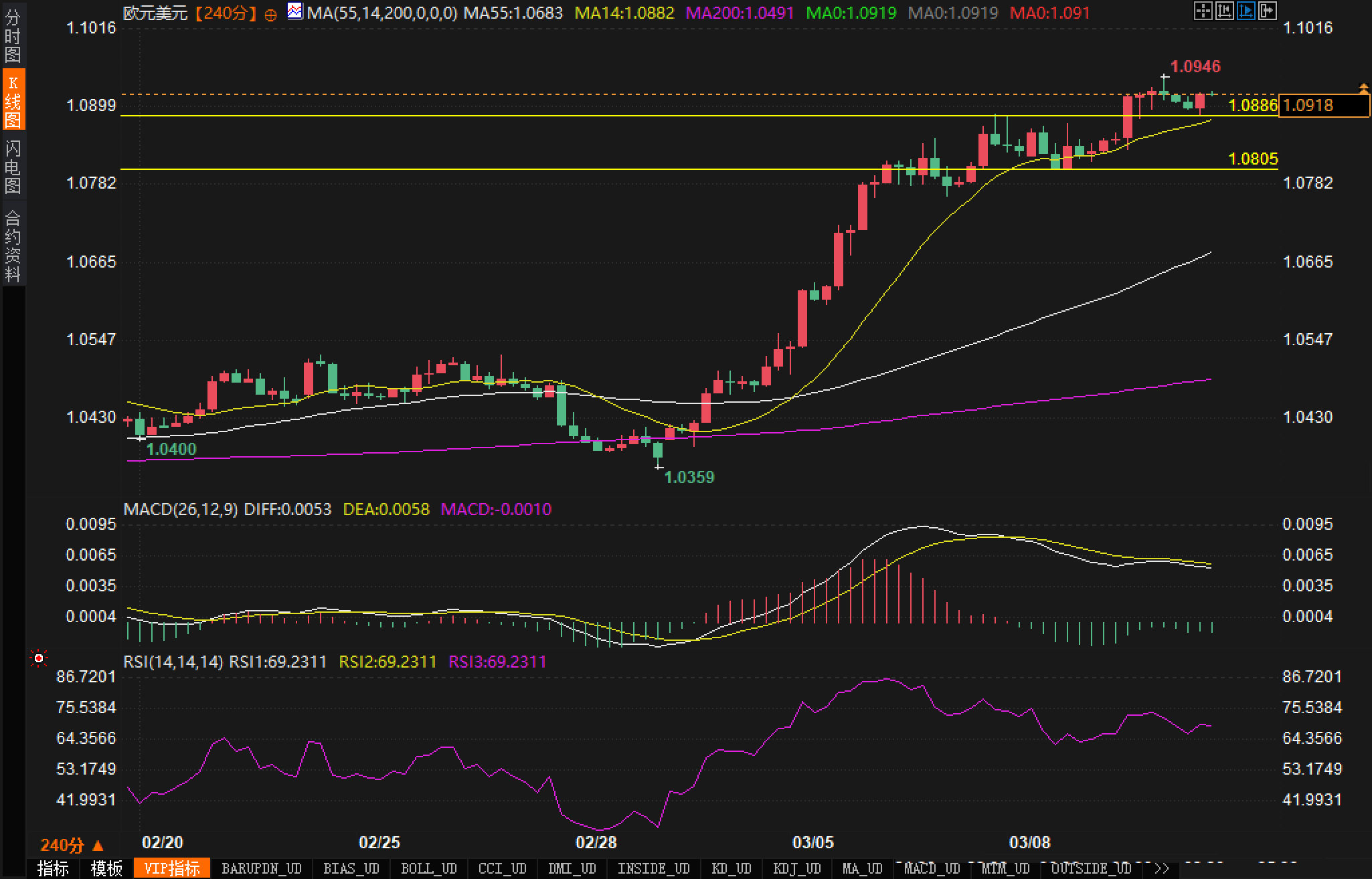
Task: Select the MACD_UD indicator
Action: coord(932,868)
